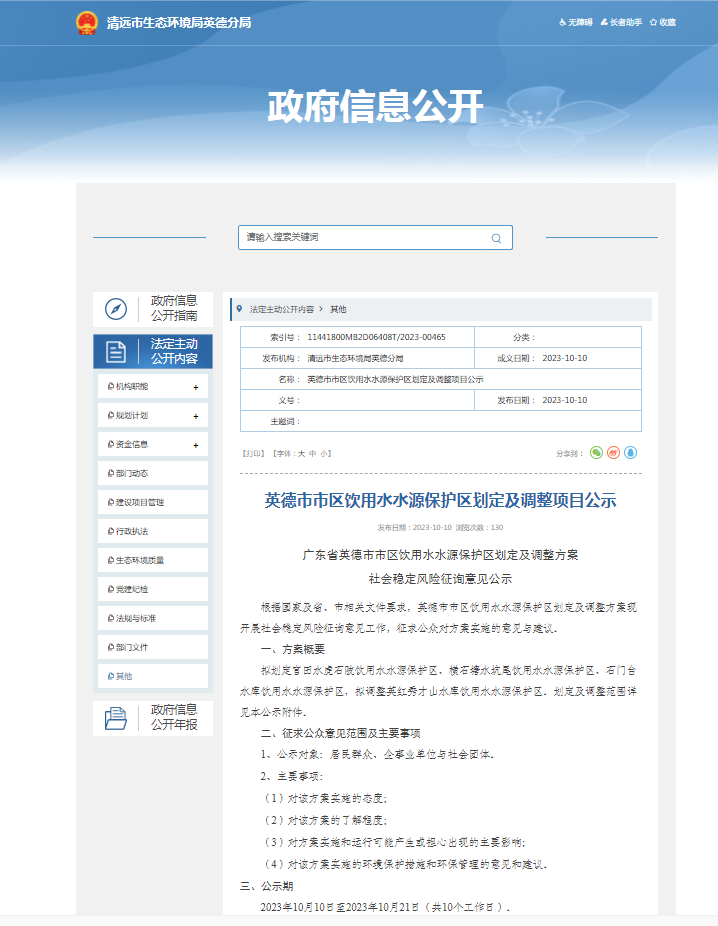Click 法定主动公开内容 document icon
Viewport: 718px width, 926px height.
[115, 351]
